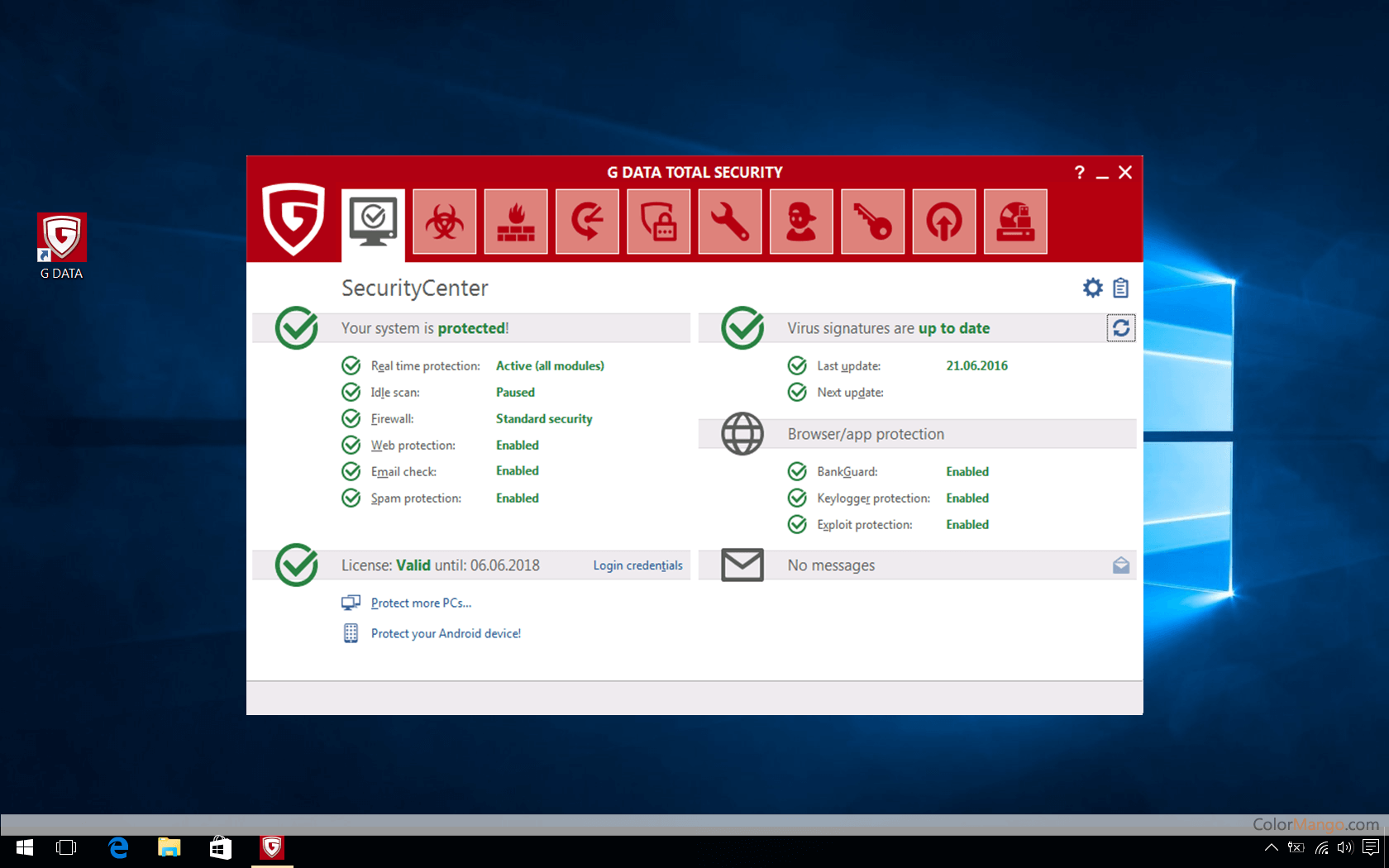Click Protect your Android device link
Image resolution: width=1389 pixels, height=868 pixels.
point(446,634)
